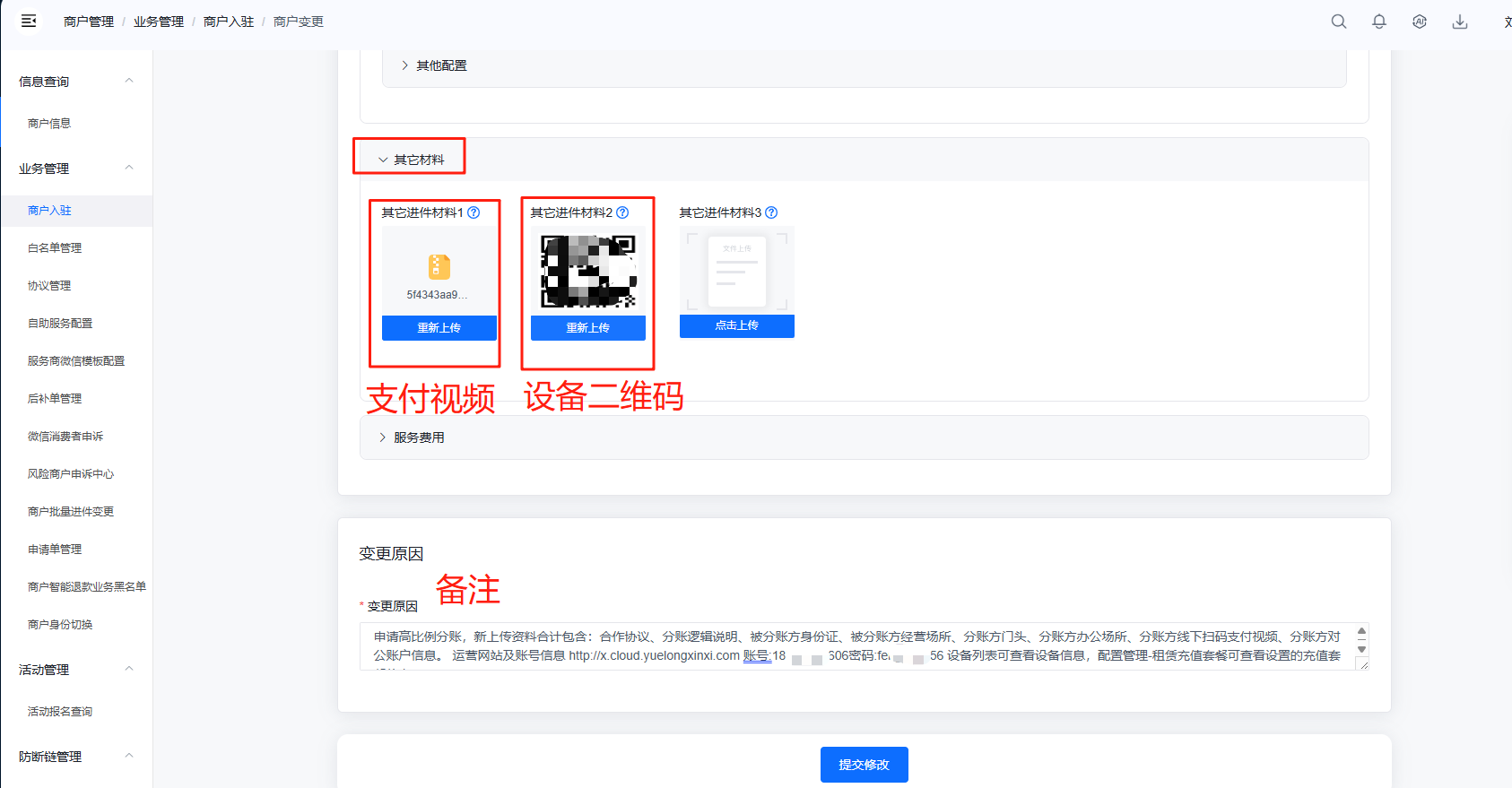Select 商户变更 breadcrumb text
This screenshot has width=1512, height=788.
[x=299, y=22]
